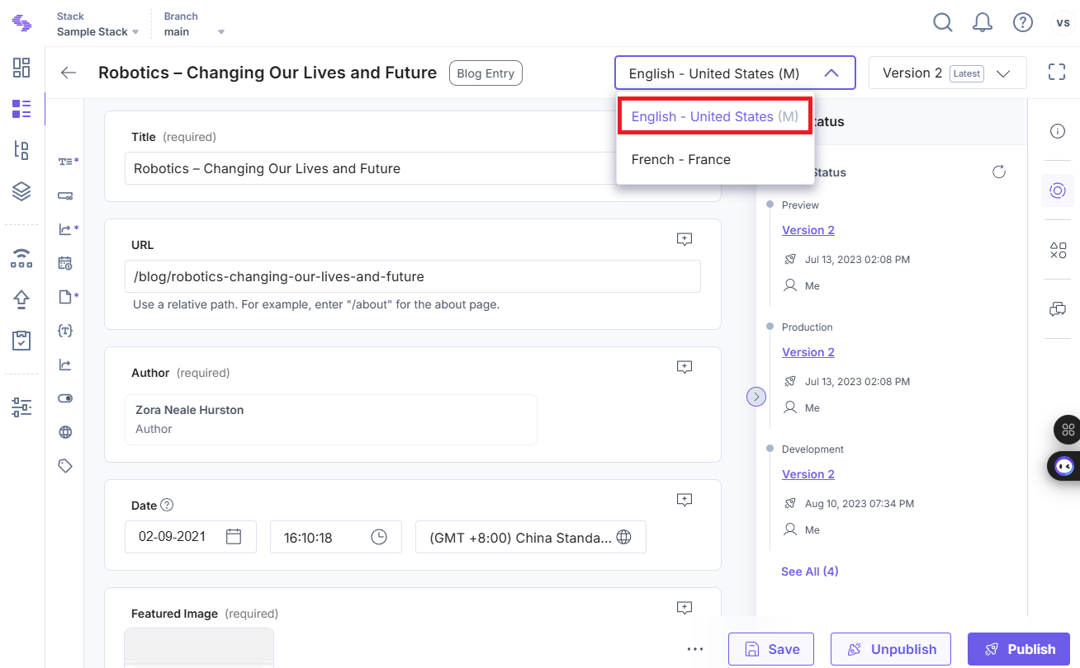1080x668 pixels.
Task: Add a comment on the Author field
Action: 684,367
